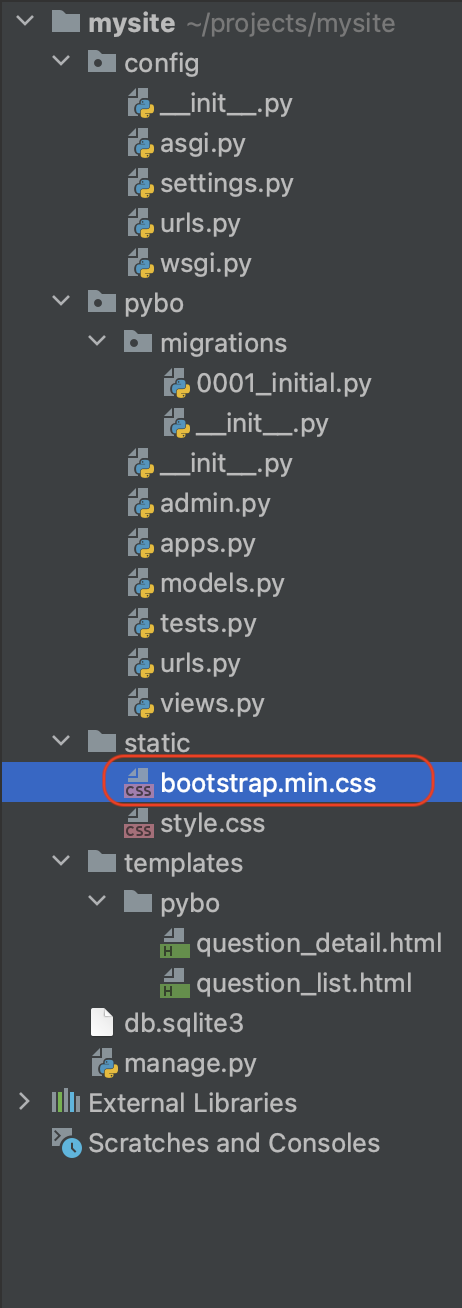
Task: Open views.py file name
Action: 212,704
